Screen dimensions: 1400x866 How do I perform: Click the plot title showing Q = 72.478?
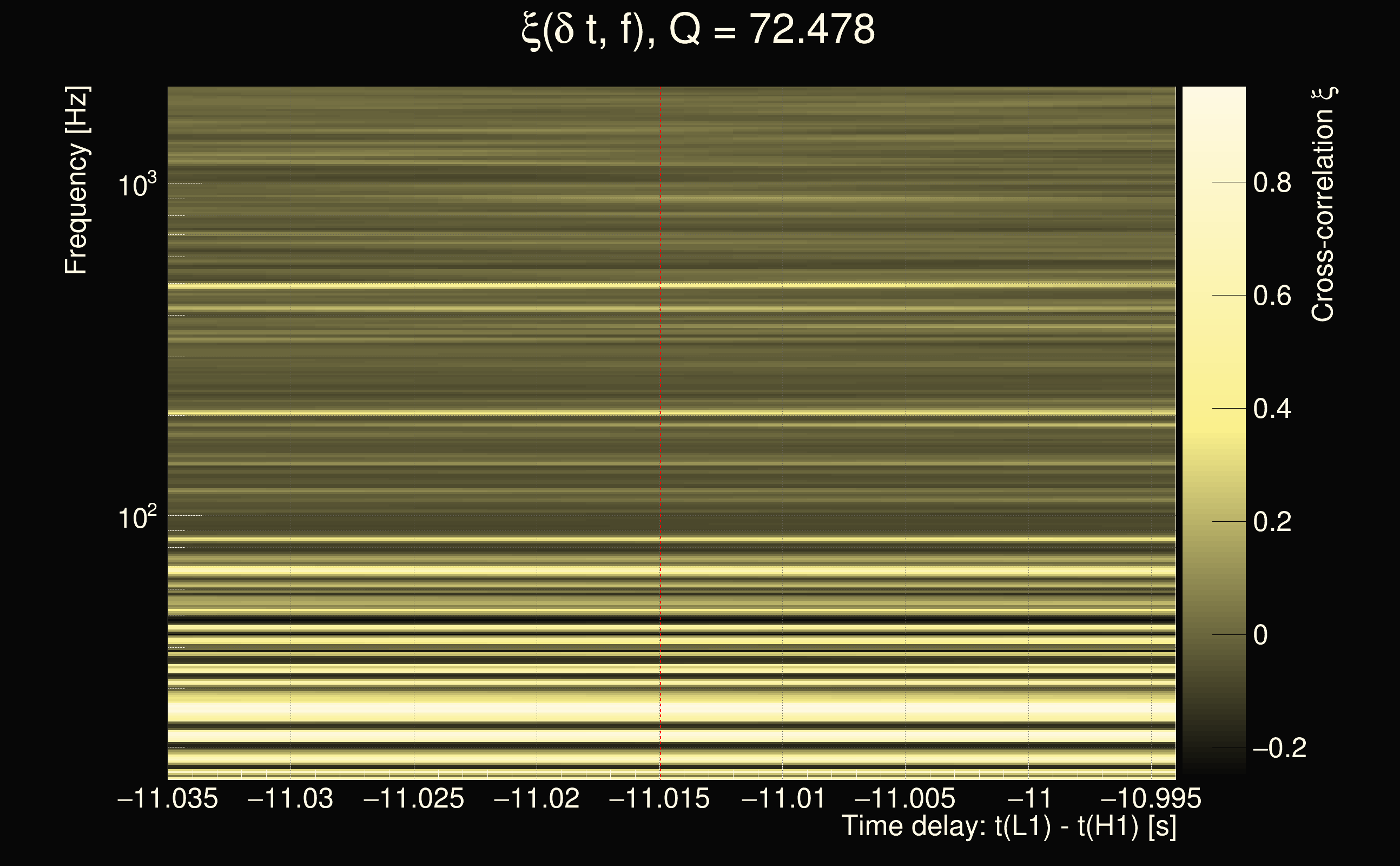(x=698, y=30)
